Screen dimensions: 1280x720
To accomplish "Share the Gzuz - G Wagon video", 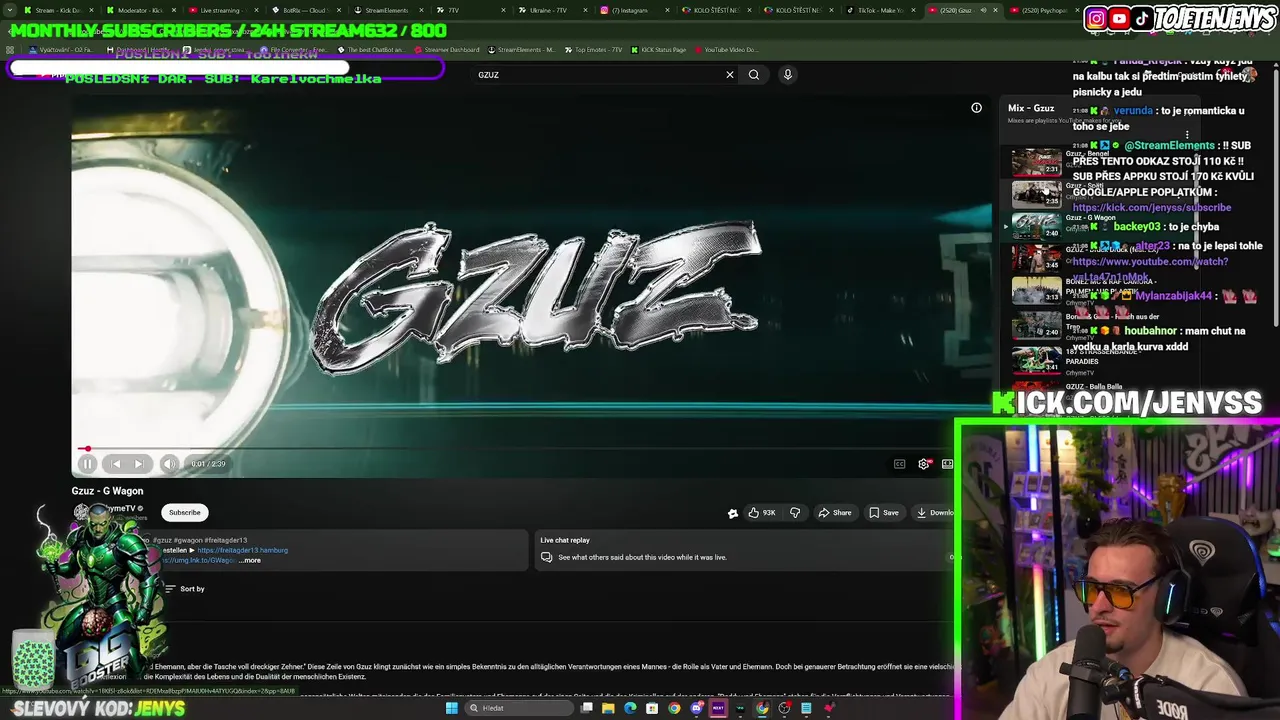I will click(834, 513).
